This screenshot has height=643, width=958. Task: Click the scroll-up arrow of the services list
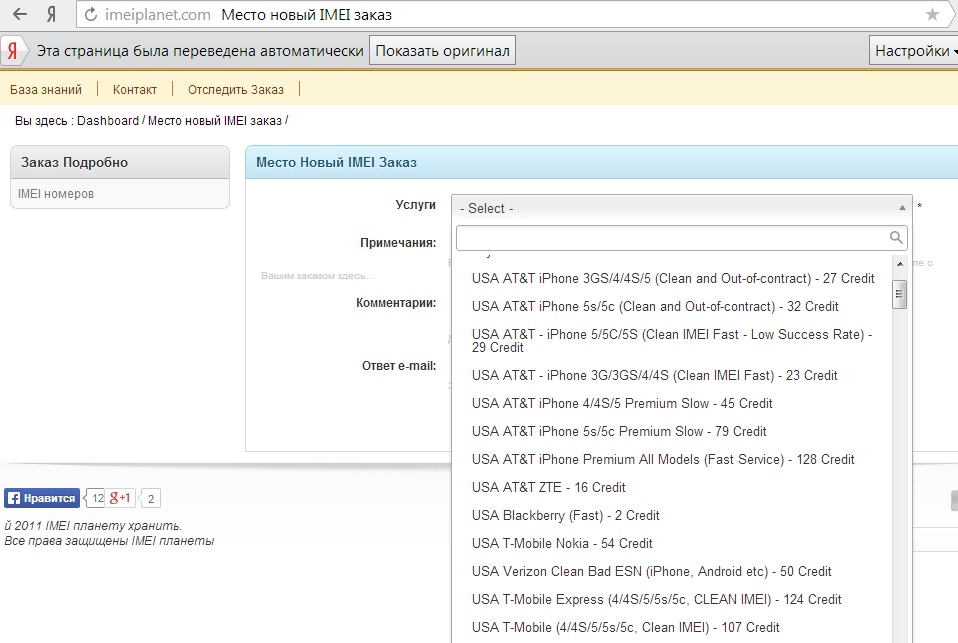pyautogui.click(x=900, y=265)
